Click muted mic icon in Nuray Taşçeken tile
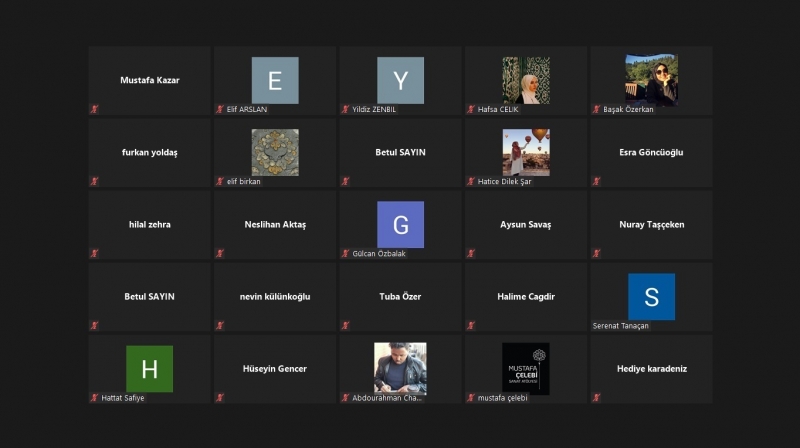This screenshot has width=800, height=448. coord(597,253)
